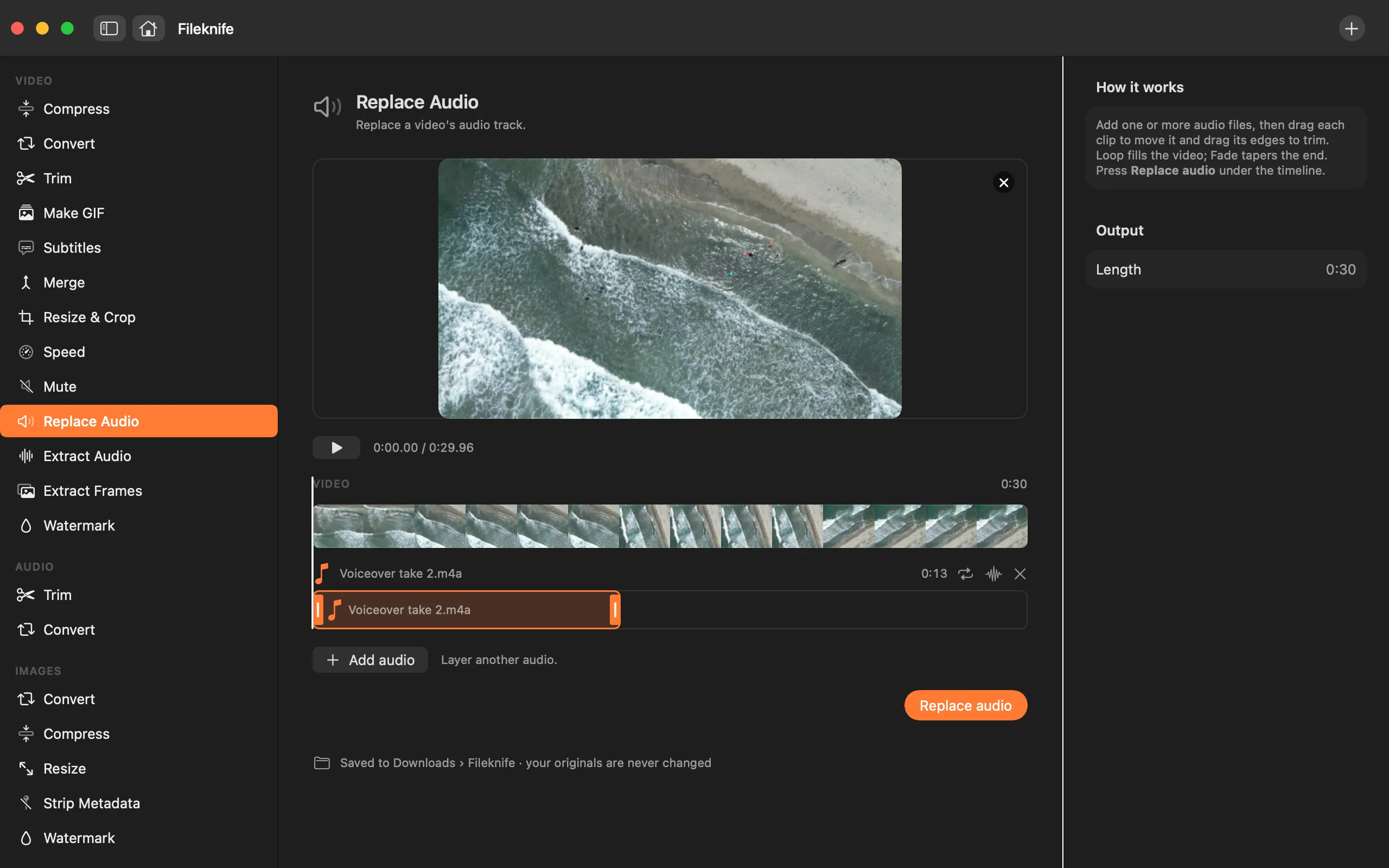Screen dimensions: 1389x868
Task: Open Images Compress icon
Action: coord(26,733)
